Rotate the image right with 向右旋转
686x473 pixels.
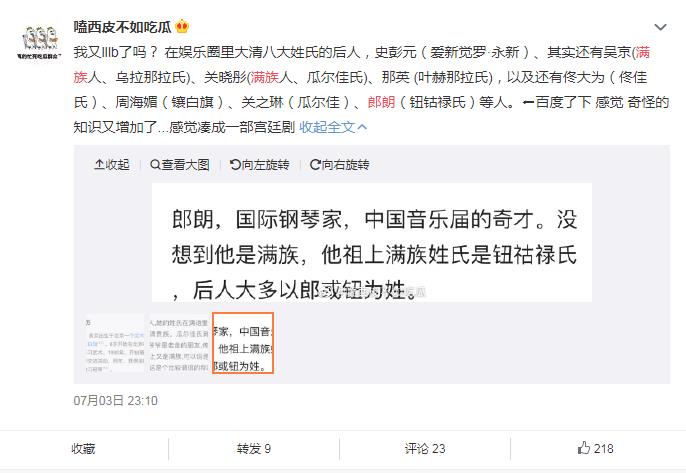340,165
